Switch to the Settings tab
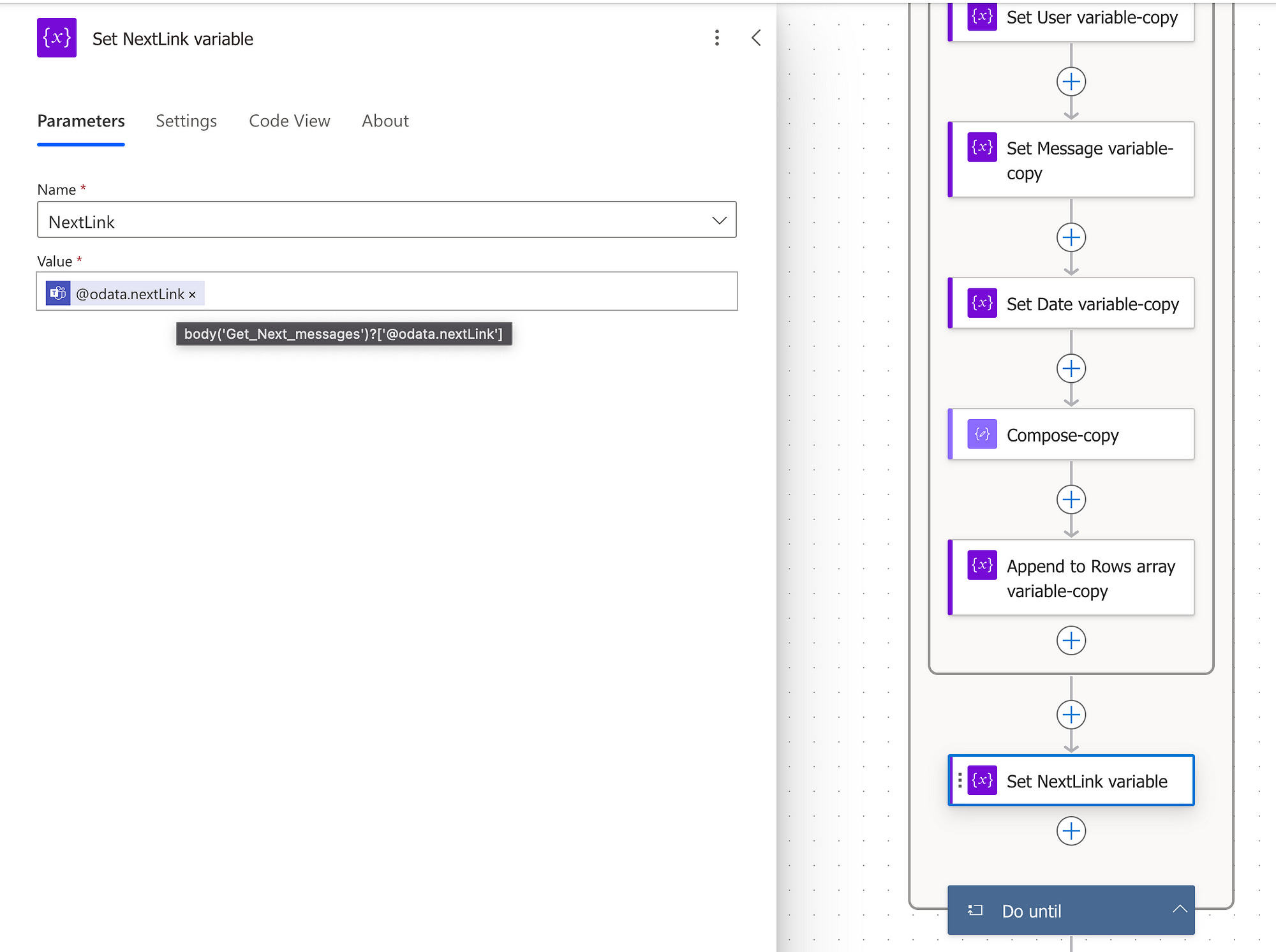Screen dimensions: 1276x952 tap(186, 121)
